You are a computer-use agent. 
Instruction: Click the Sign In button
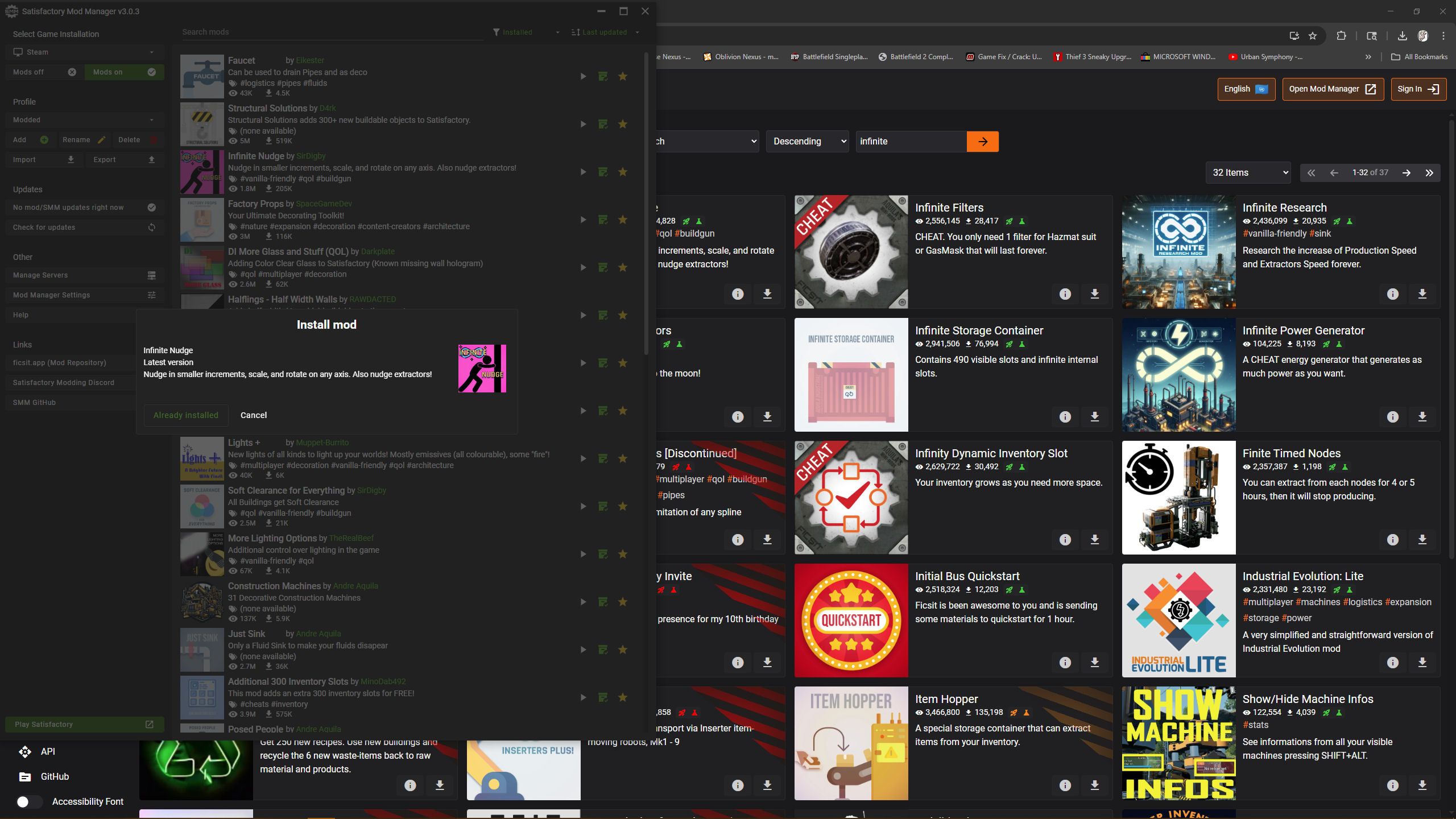[x=1418, y=89]
